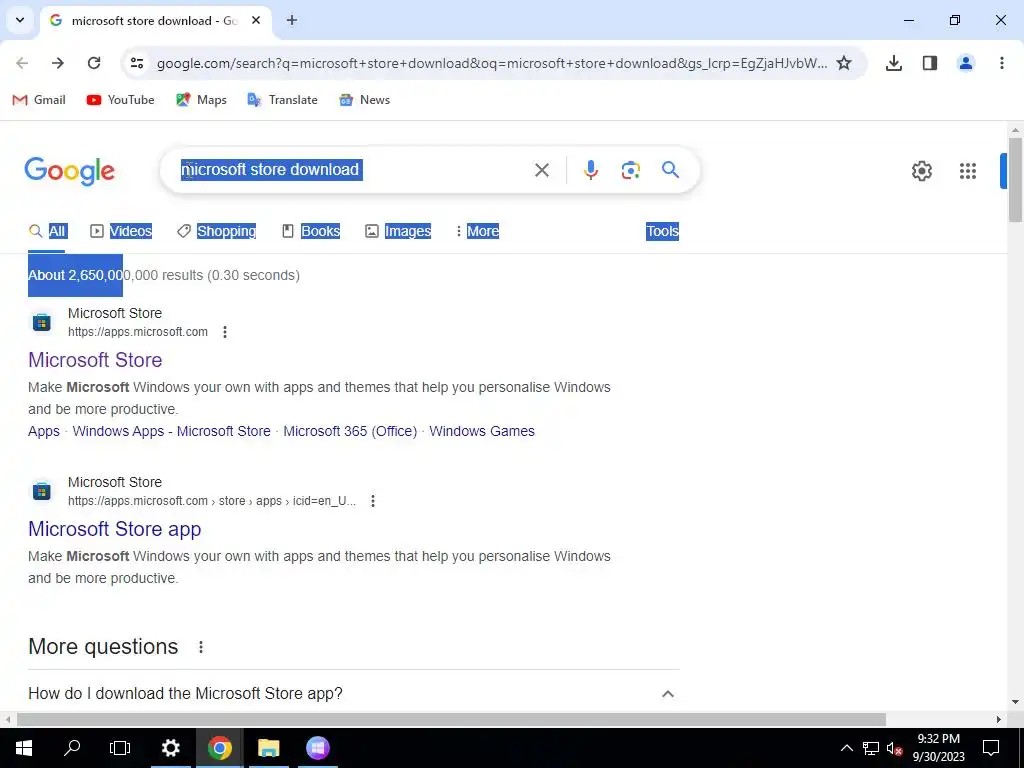This screenshot has height=768, width=1024.
Task: Select the All results tab
Action: tap(46, 231)
